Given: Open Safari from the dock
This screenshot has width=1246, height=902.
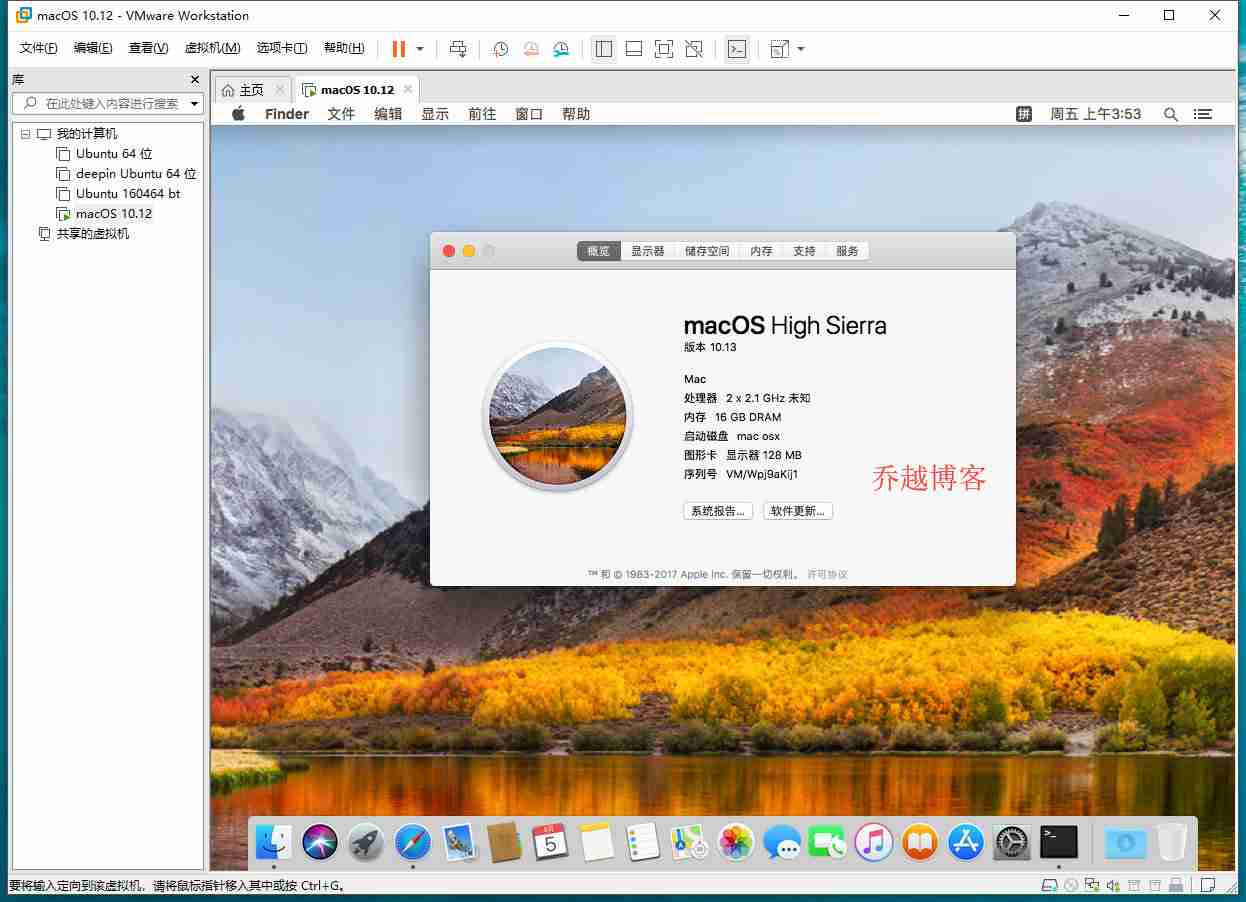Looking at the screenshot, I should [x=412, y=843].
